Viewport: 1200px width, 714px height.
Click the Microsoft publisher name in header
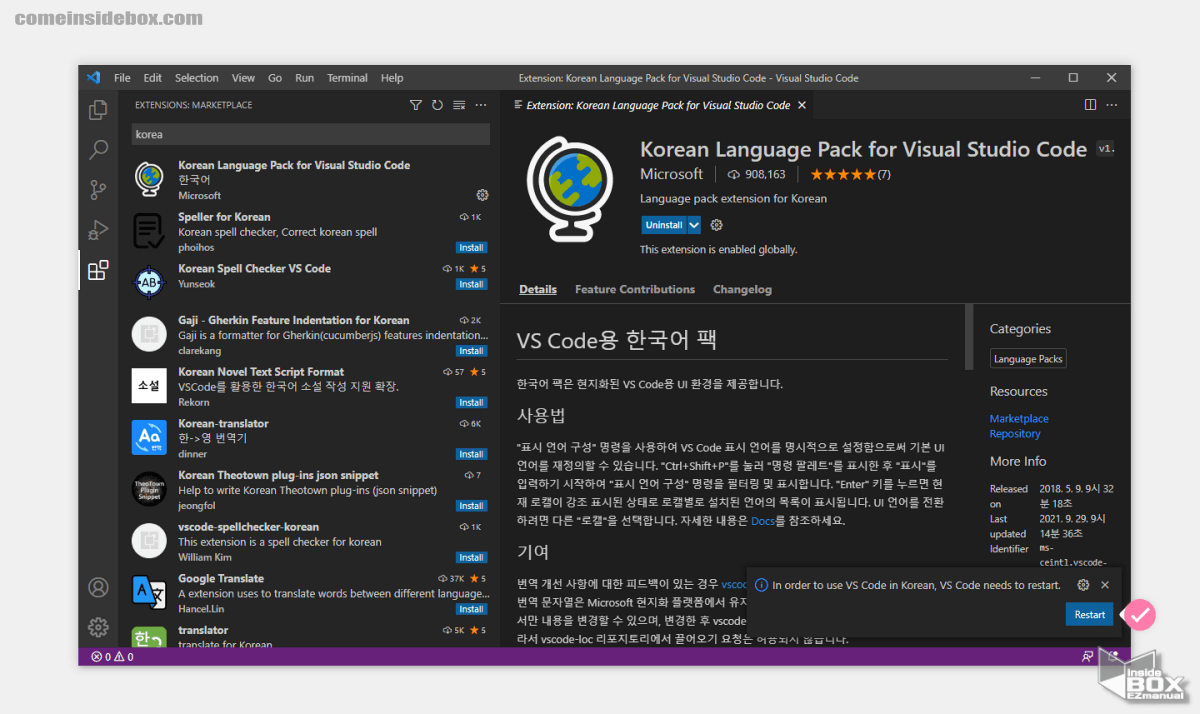click(x=672, y=174)
